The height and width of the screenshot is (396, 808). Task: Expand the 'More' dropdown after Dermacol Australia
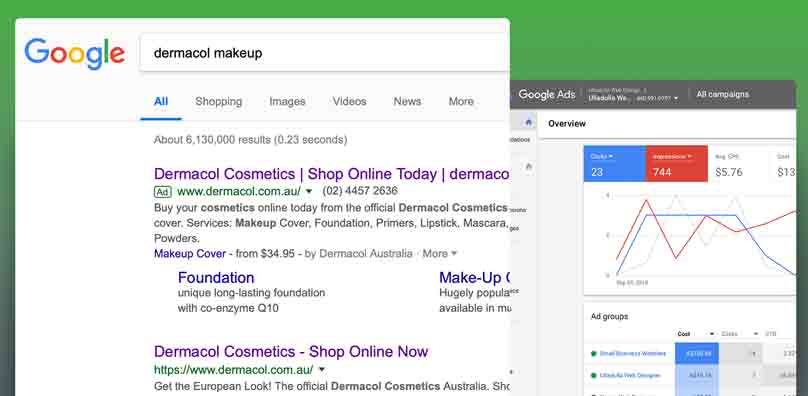pos(440,254)
